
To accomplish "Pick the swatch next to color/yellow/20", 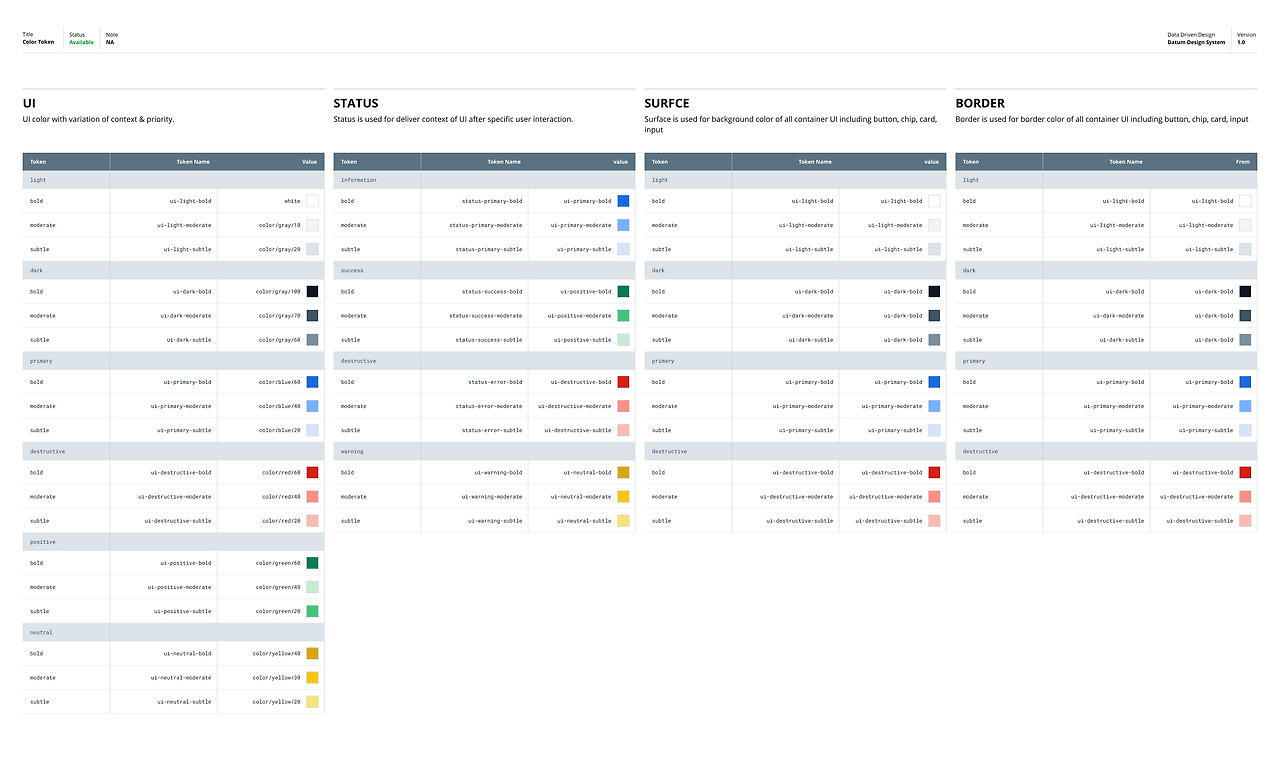I will (312, 702).
